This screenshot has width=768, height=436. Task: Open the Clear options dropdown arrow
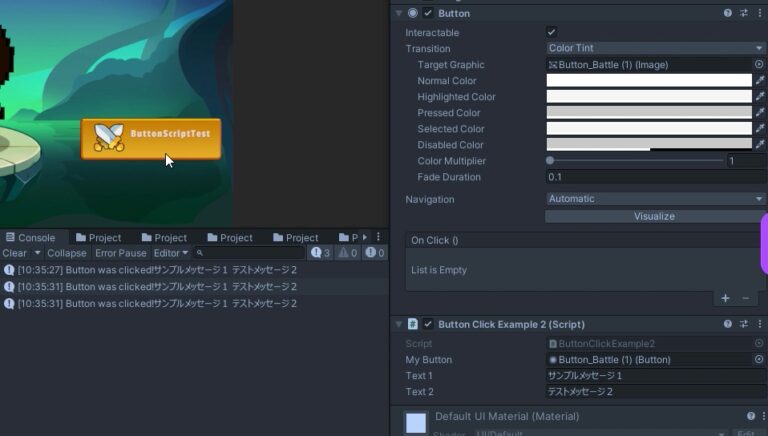coord(37,253)
